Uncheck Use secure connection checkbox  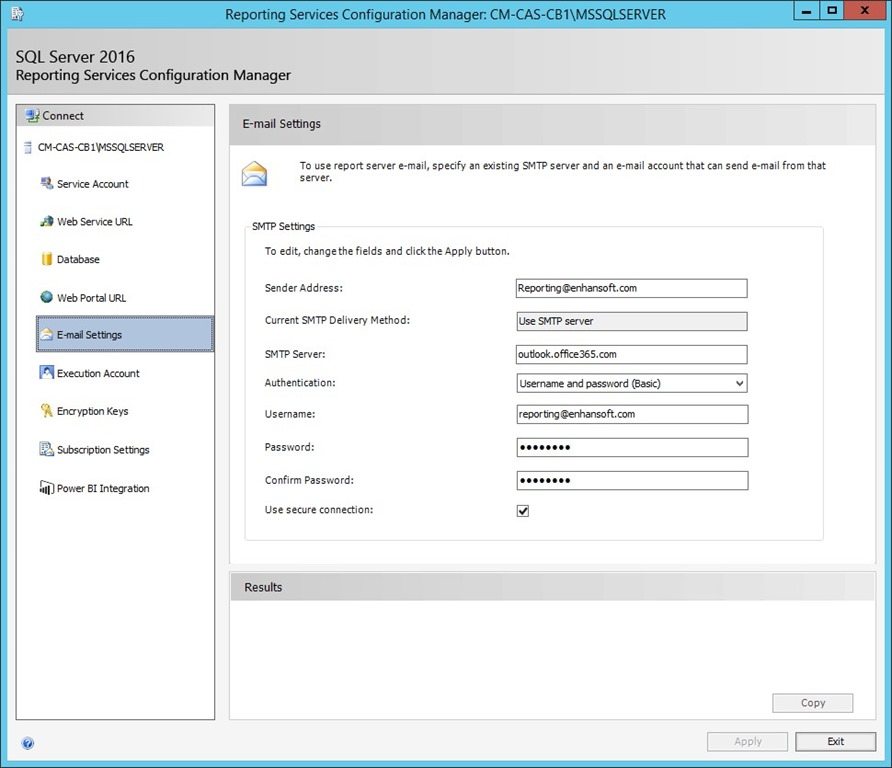(523, 511)
